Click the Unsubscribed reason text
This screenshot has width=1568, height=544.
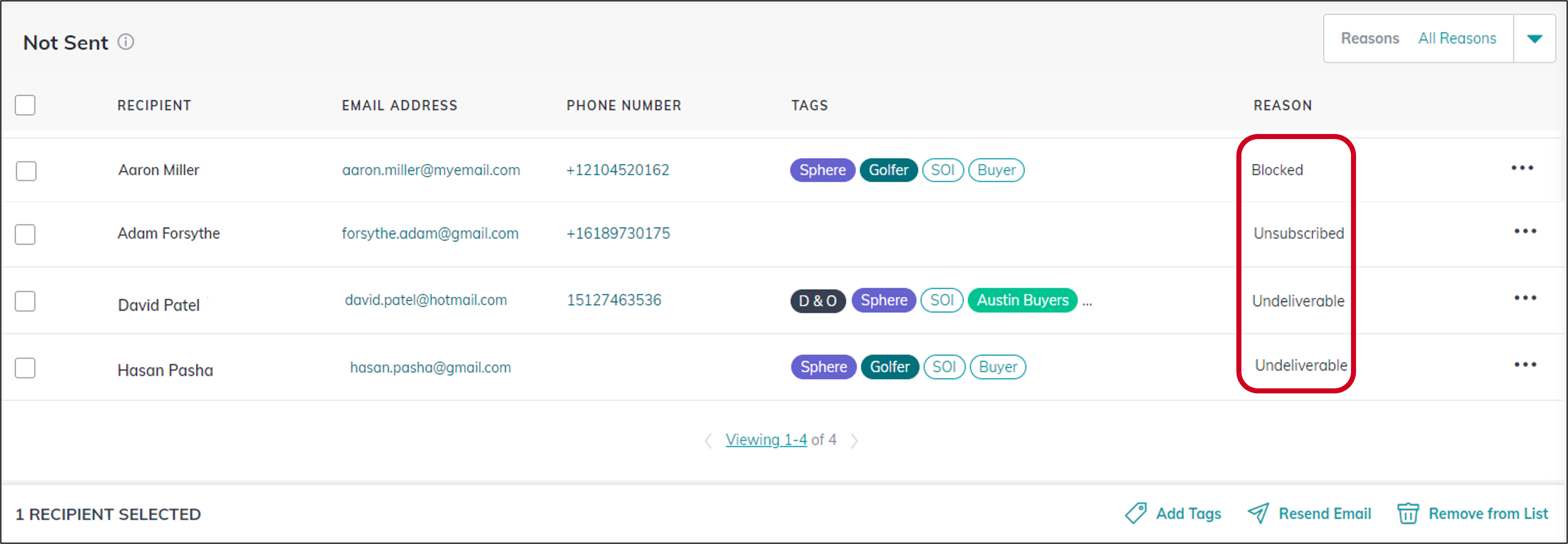1298,233
